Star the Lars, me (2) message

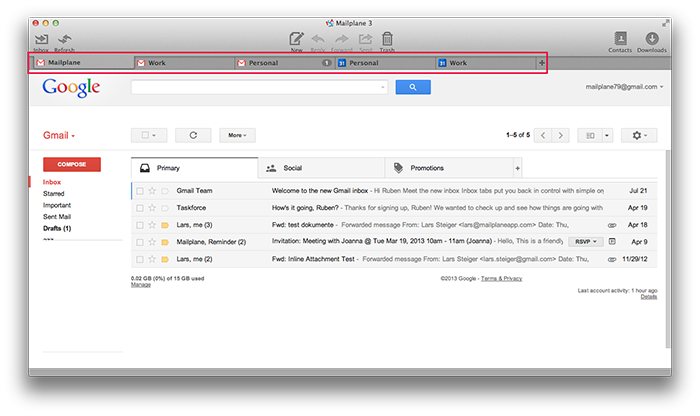tap(152, 259)
